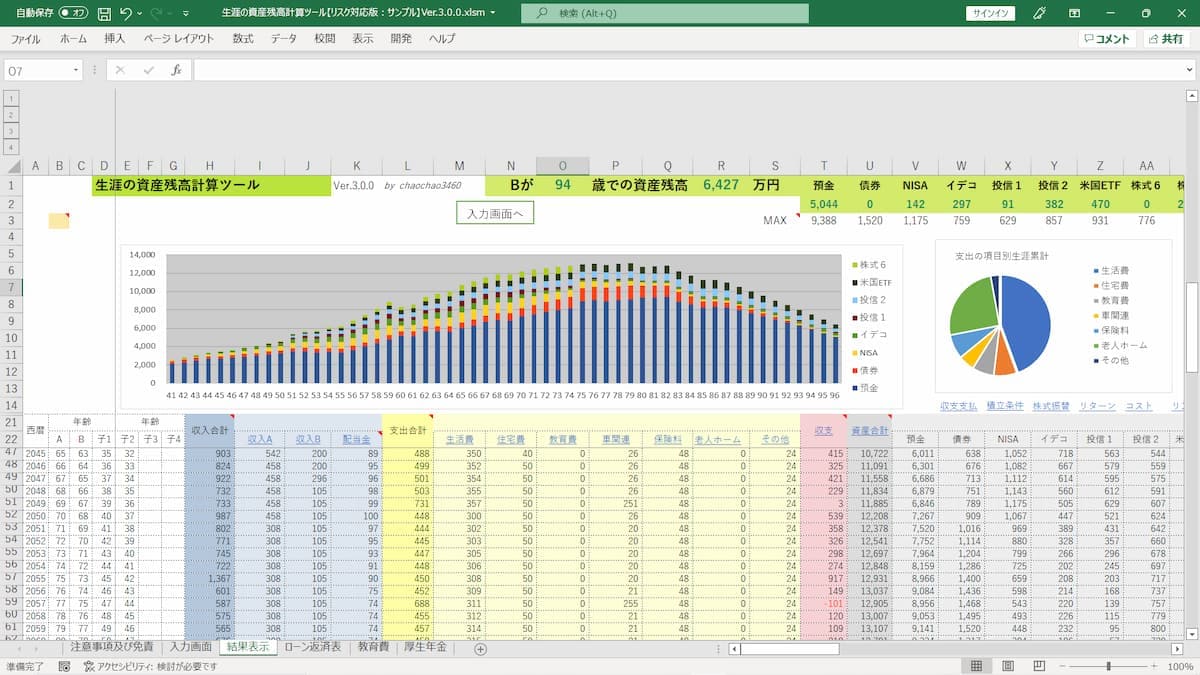Image resolution: width=1200 pixels, height=675 pixels.
Task: Open the 数式 ribbon tab
Action: point(243,39)
